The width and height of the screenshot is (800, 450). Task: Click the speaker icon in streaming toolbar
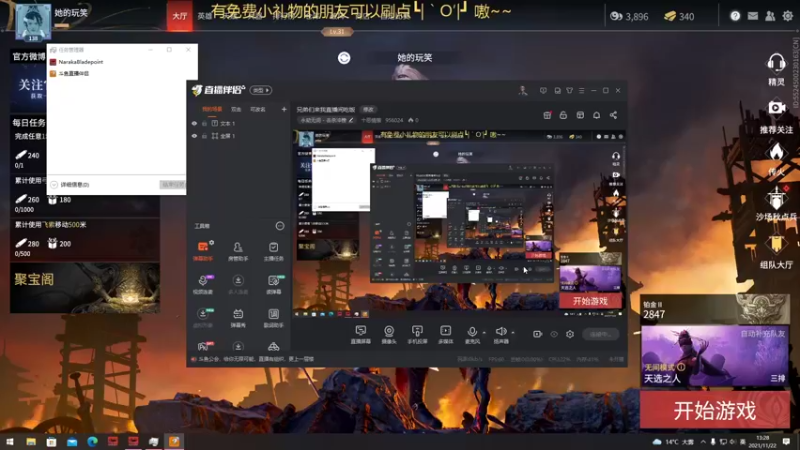click(x=501, y=332)
